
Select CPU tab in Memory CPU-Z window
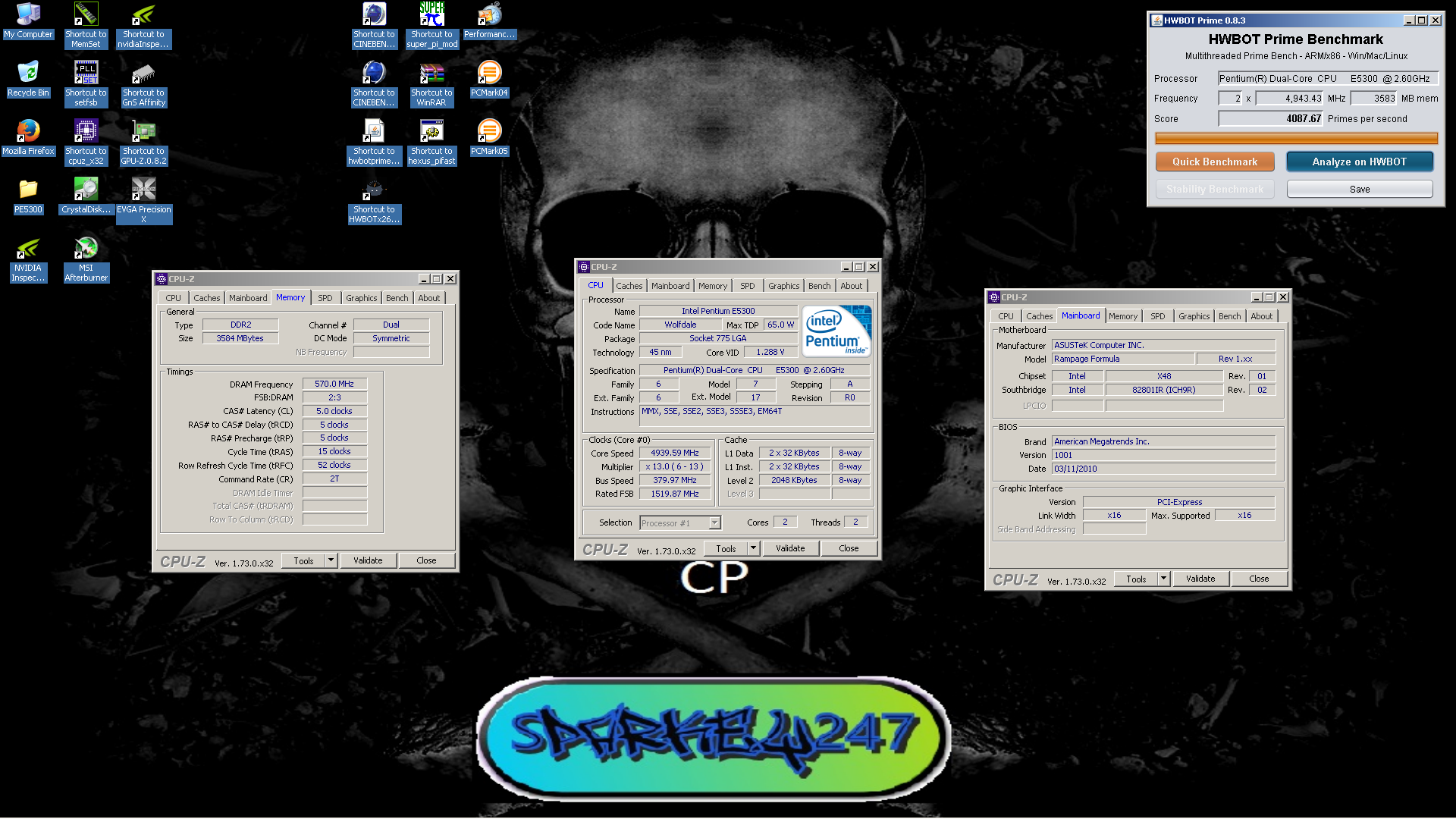pyautogui.click(x=174, y=298)
